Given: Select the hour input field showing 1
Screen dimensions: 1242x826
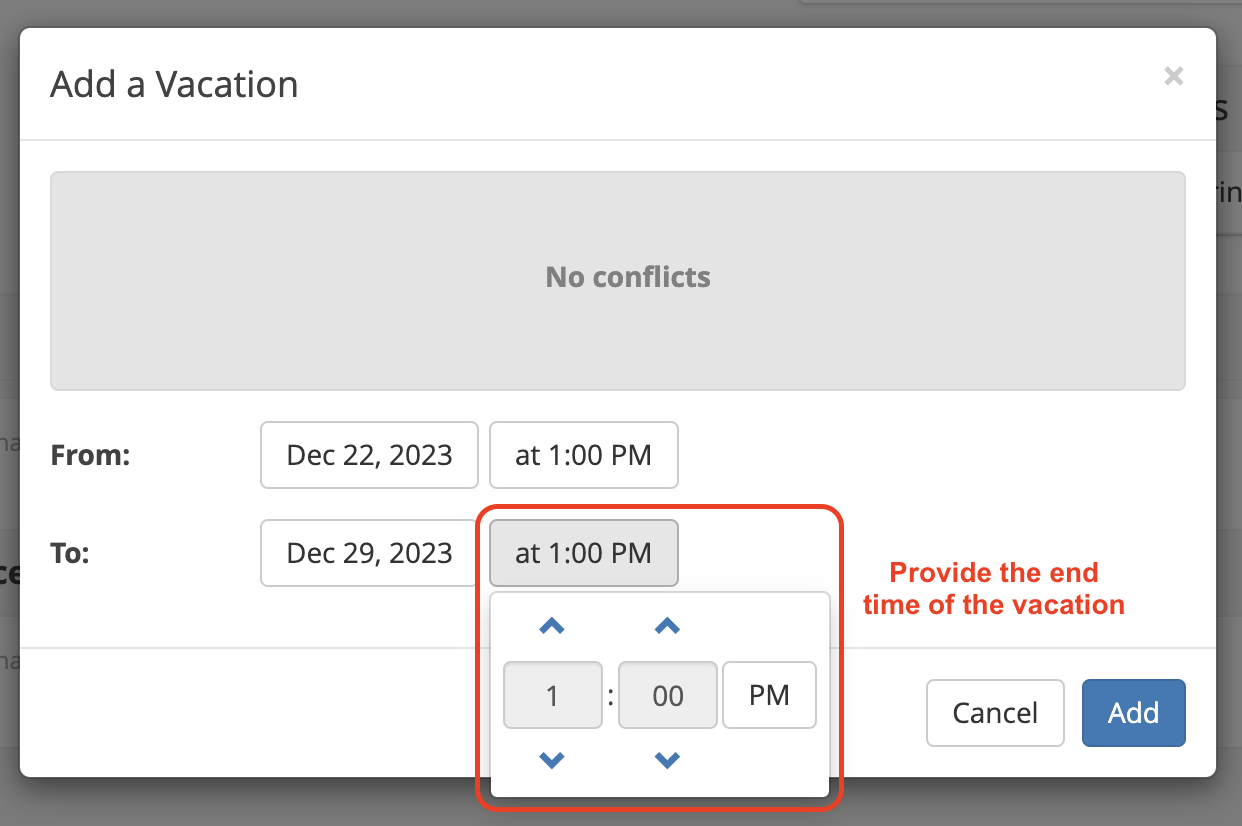Looking at the screenshot, I should pos(553,695).
